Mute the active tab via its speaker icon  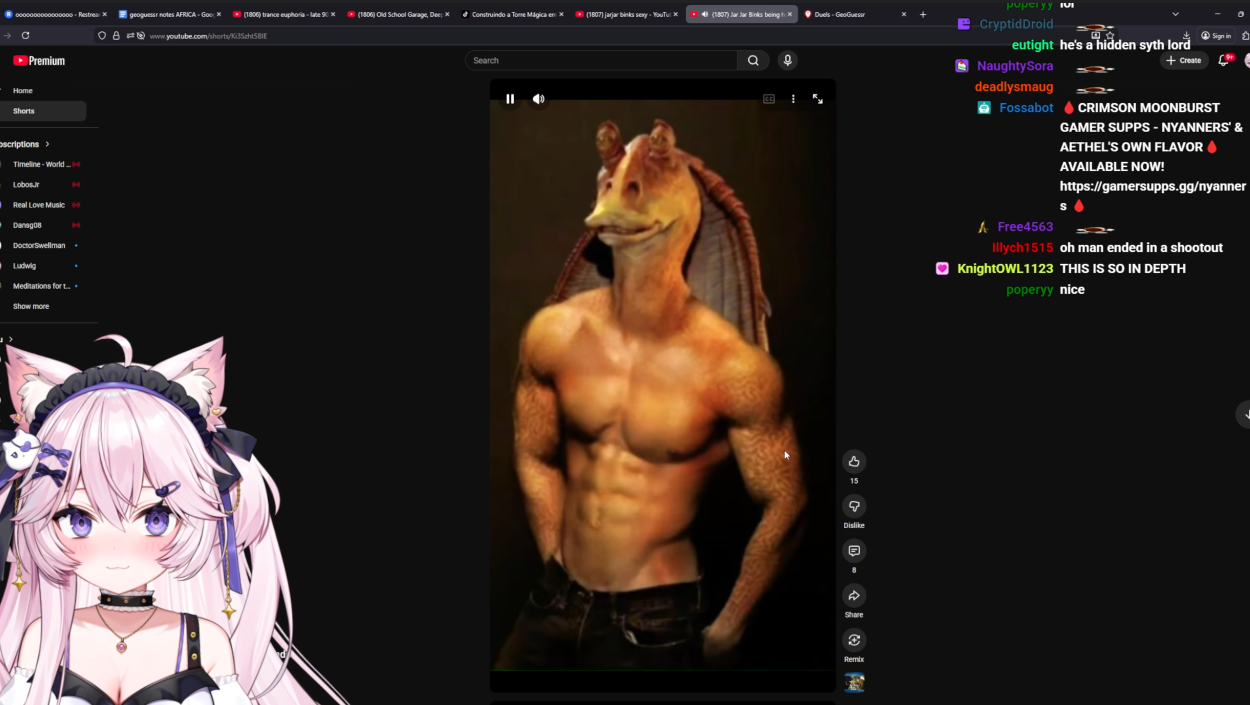click(705, 14)
